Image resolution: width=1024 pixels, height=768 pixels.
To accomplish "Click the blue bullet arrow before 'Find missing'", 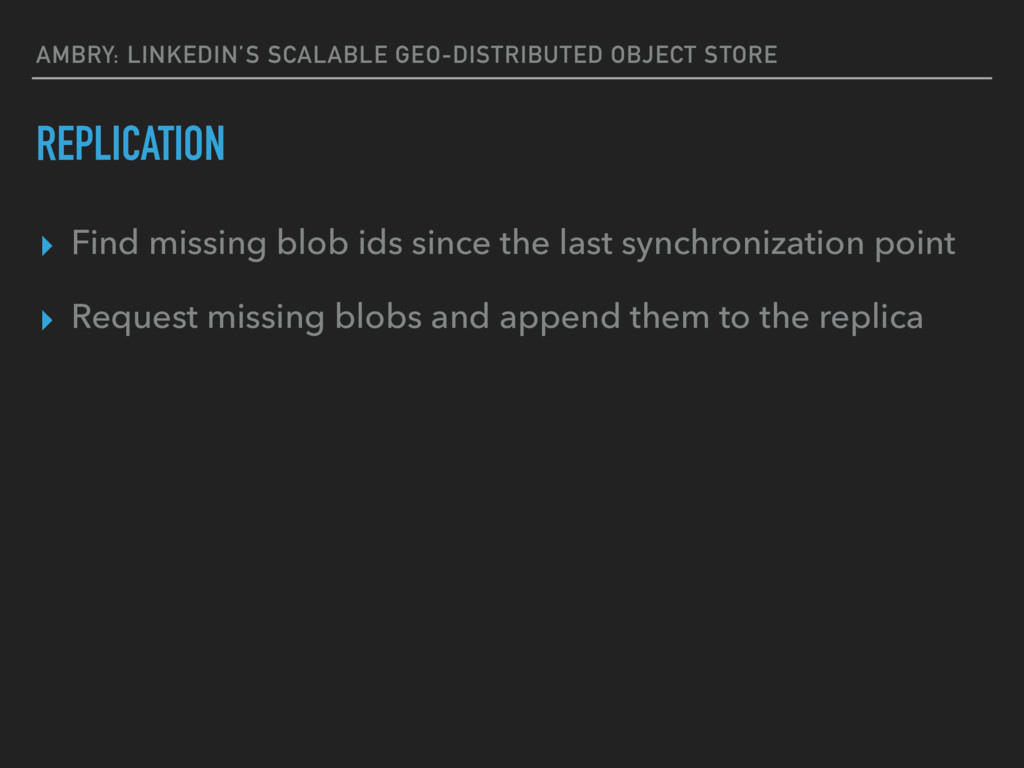I will tap(46, 246).
